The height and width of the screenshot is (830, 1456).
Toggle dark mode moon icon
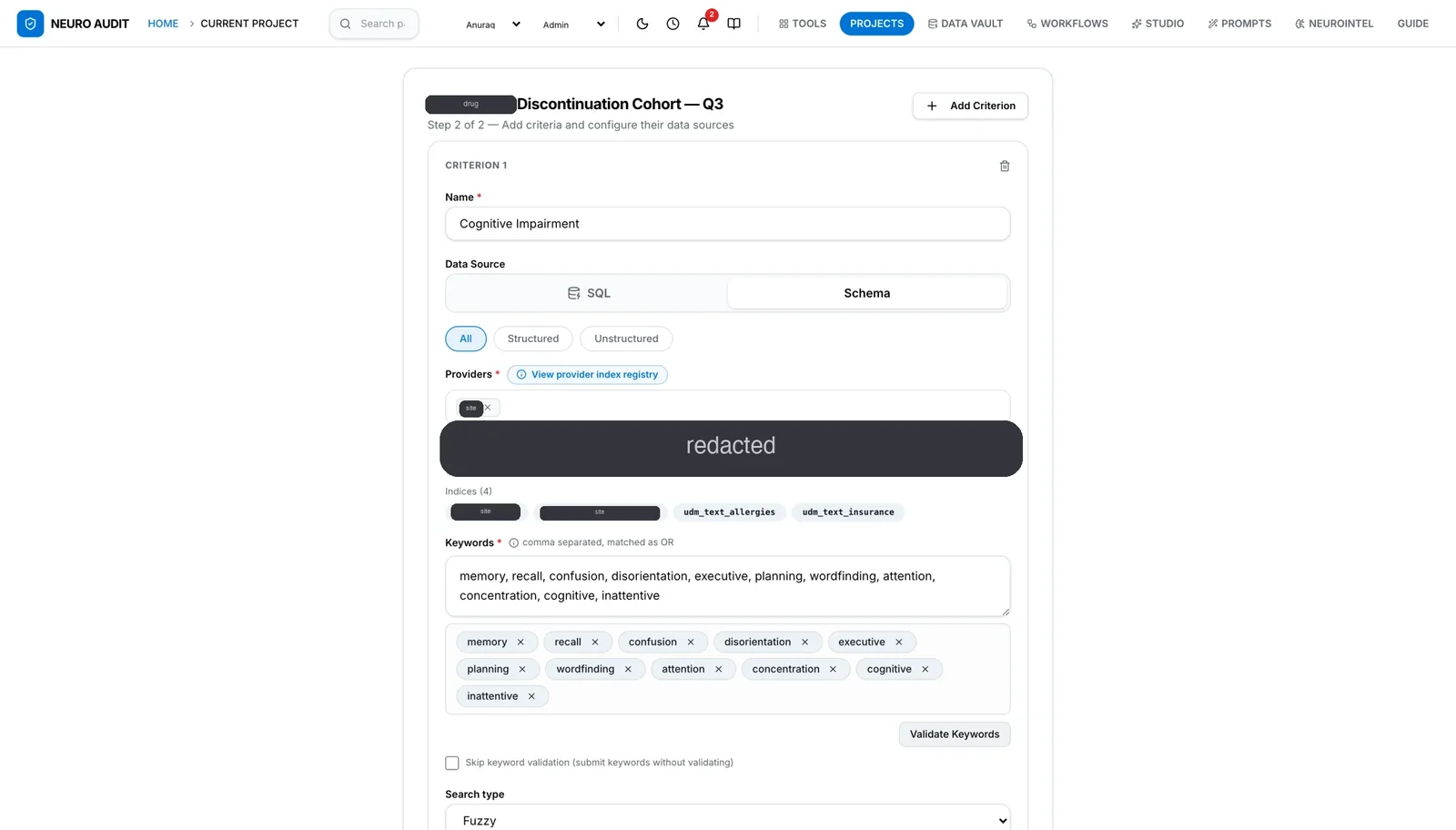tap(642, 24)
